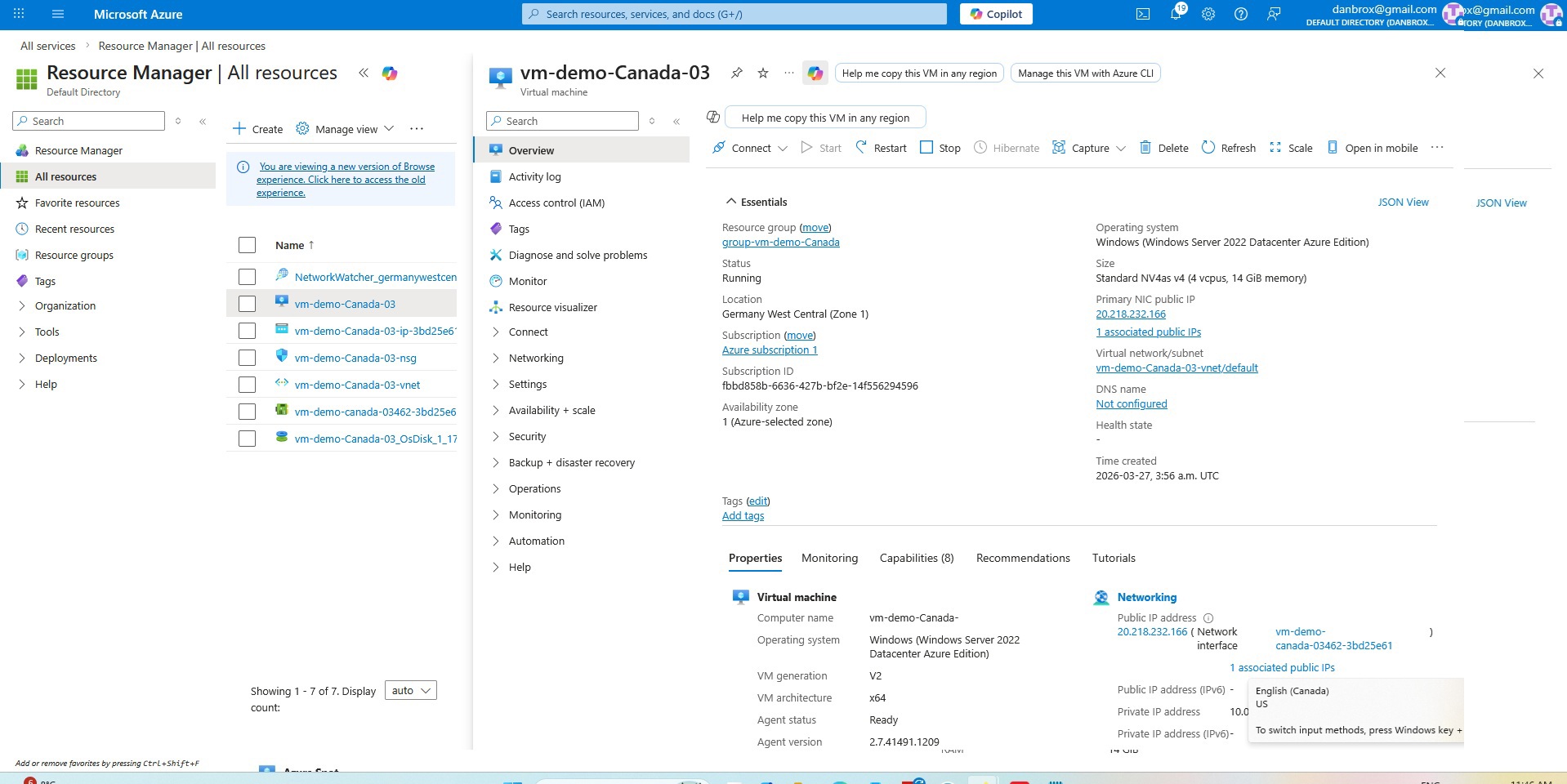Click Create in All resources toolbar

[x=257, y=128]
